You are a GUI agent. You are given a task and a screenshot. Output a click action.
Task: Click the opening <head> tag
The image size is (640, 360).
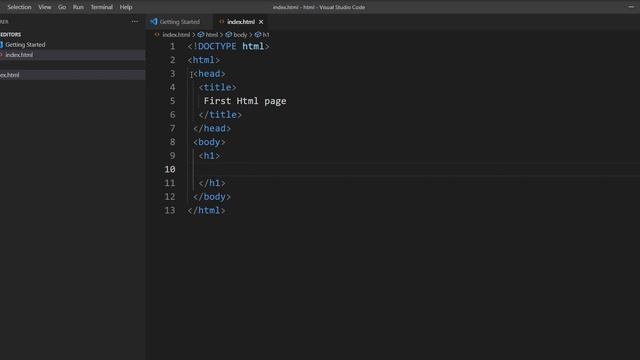(209, 74)
